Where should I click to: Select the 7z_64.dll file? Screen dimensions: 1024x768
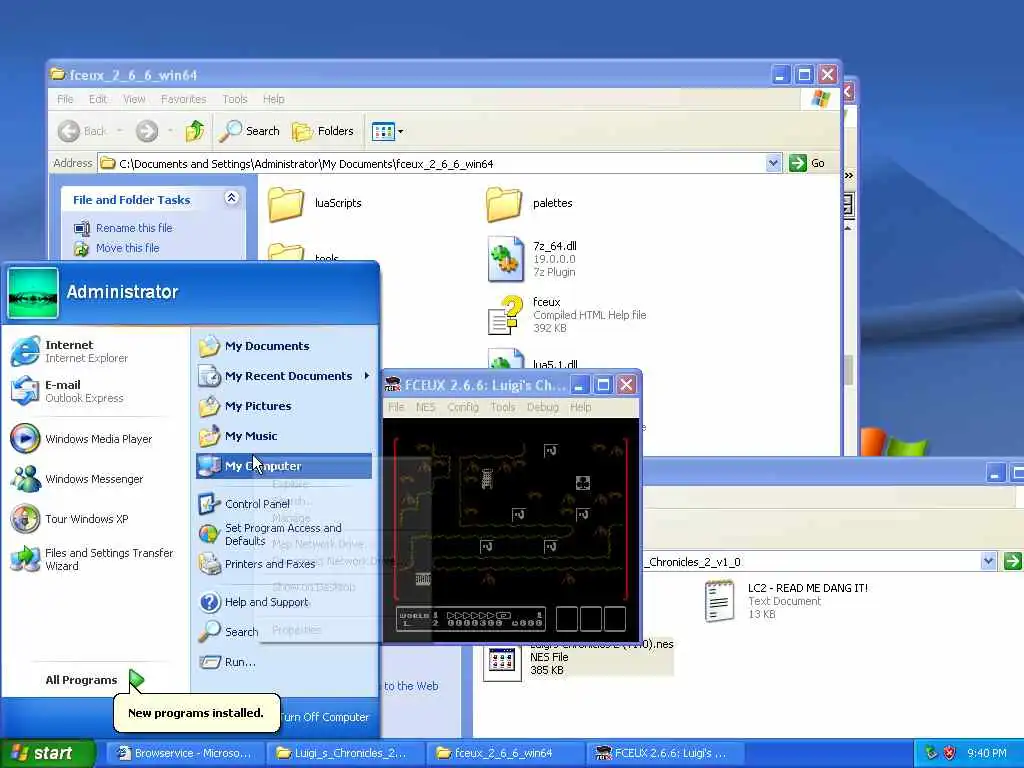[532, 259]
